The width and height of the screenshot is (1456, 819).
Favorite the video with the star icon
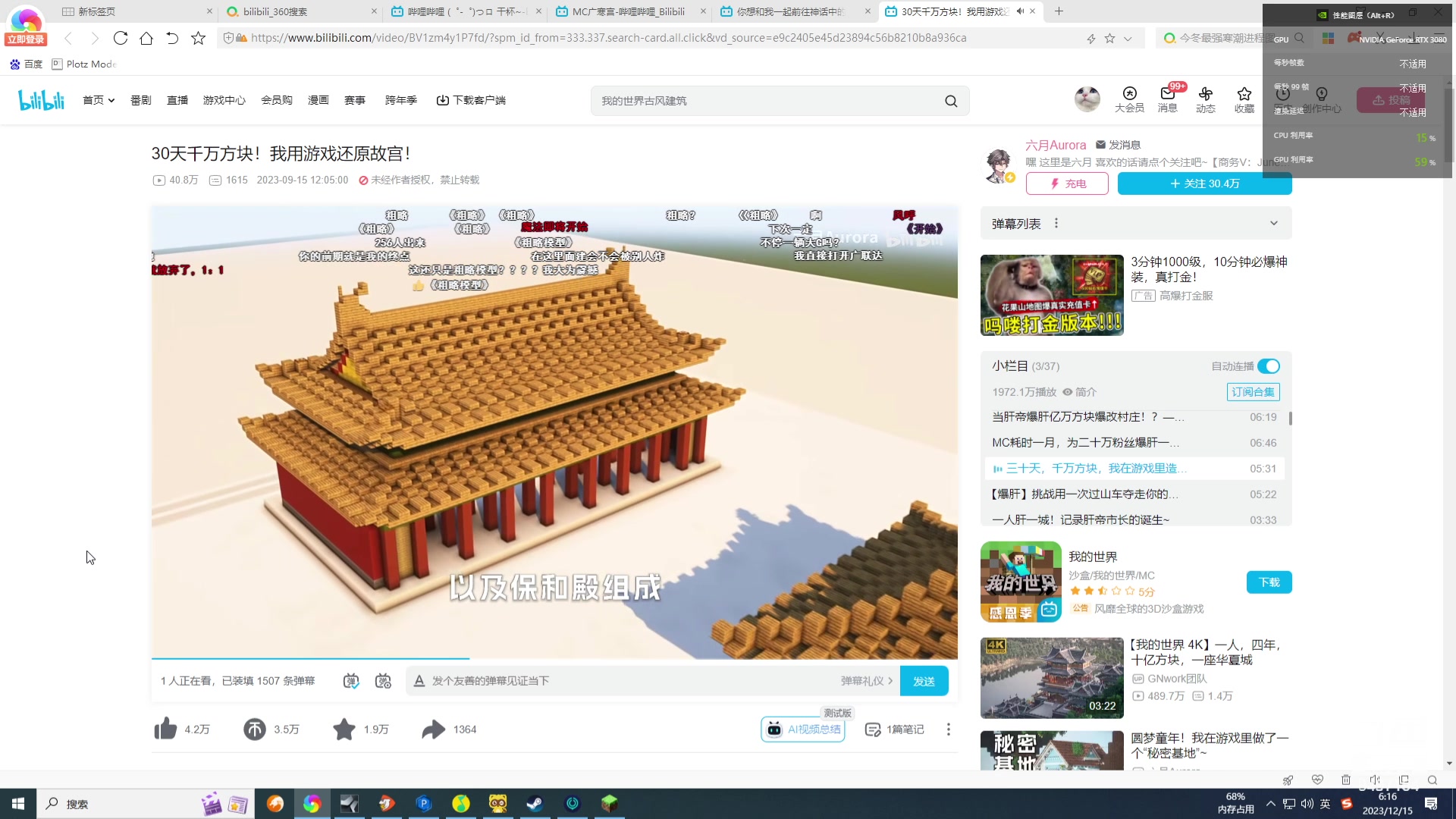345,729
